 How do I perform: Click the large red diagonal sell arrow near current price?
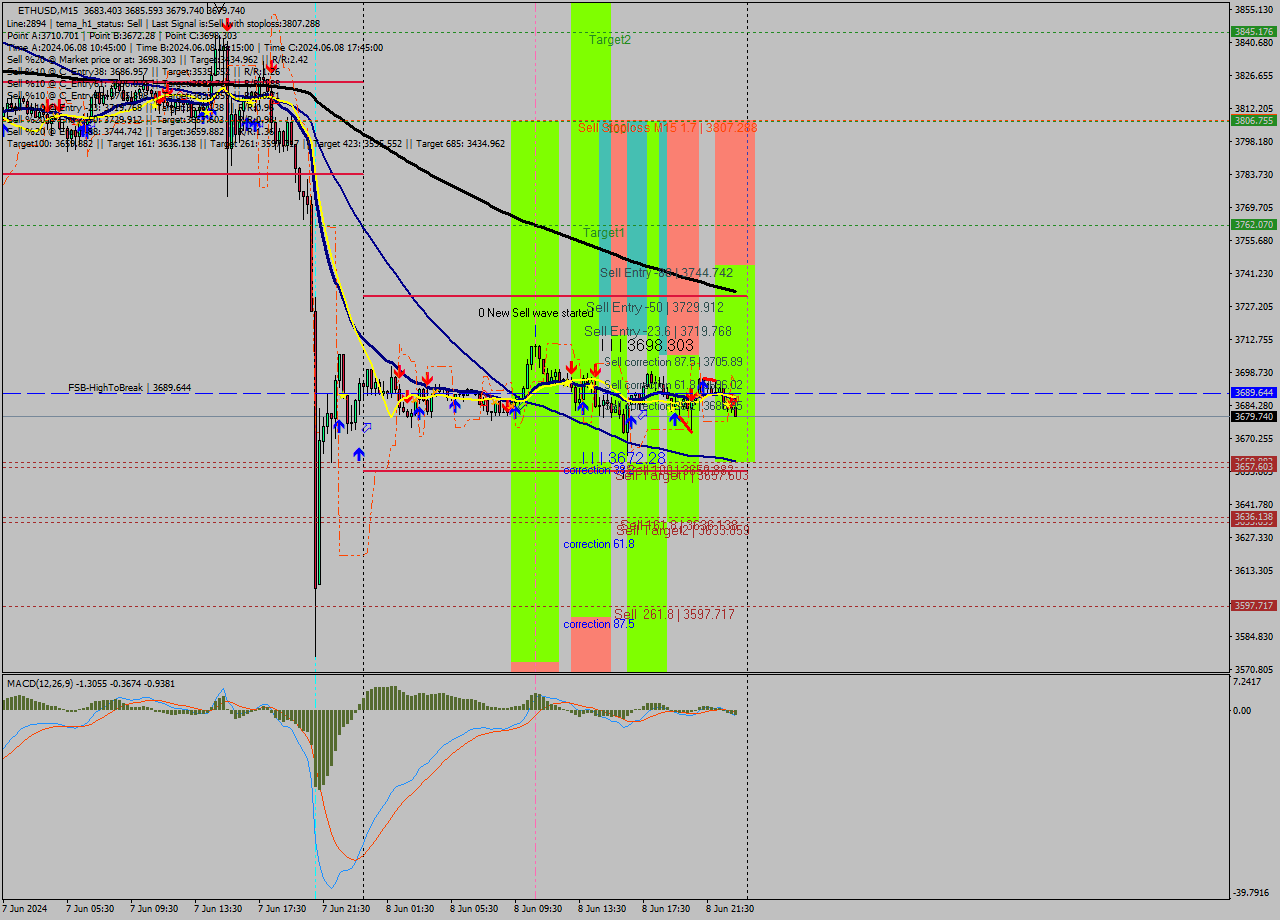coord(684,422)
